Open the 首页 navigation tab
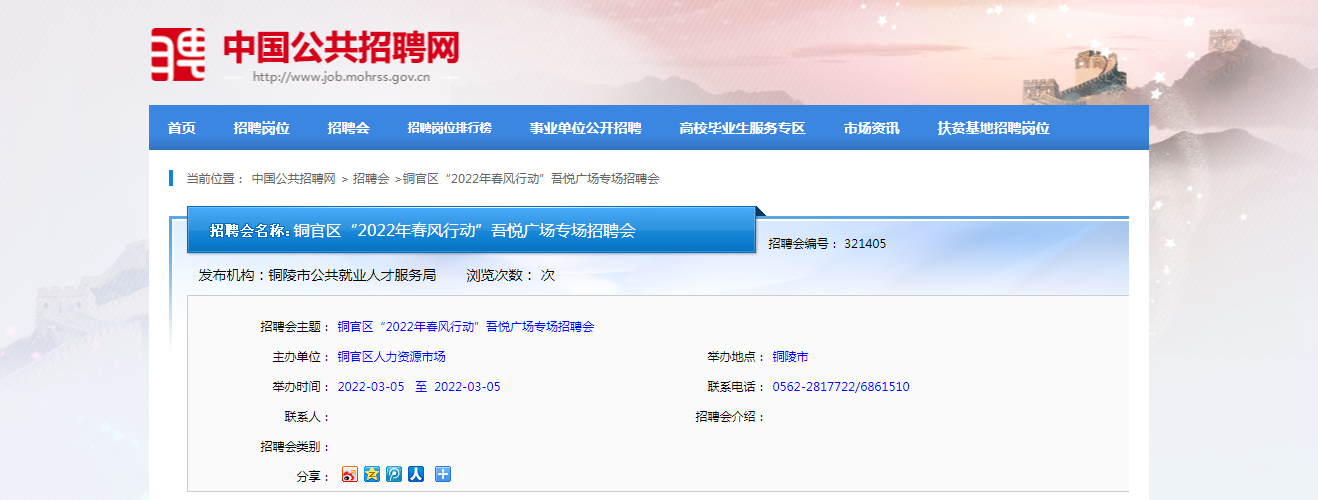This screenshot has width=1318, height=500. click(181, 128)
